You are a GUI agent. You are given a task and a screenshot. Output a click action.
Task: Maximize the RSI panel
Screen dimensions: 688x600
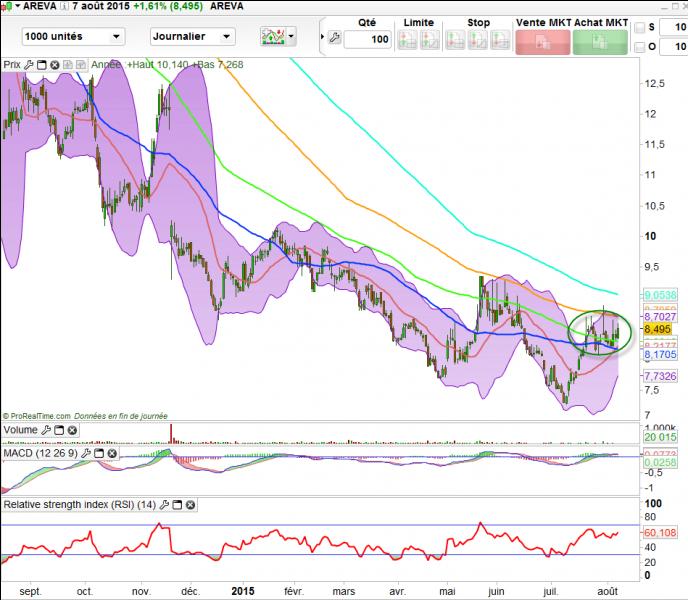point(177,505)
